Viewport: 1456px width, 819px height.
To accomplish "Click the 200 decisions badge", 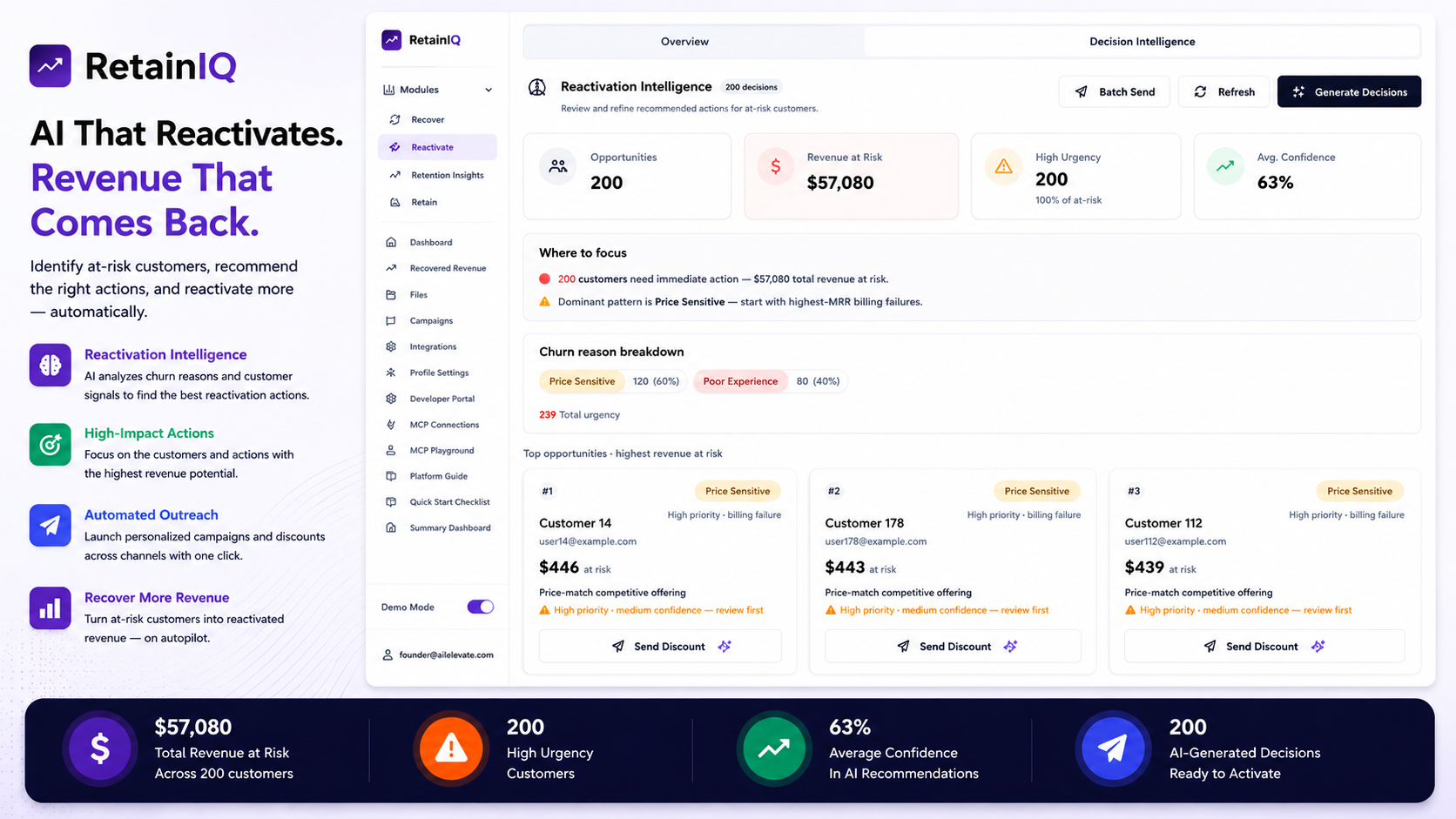I will click(751, 87).
